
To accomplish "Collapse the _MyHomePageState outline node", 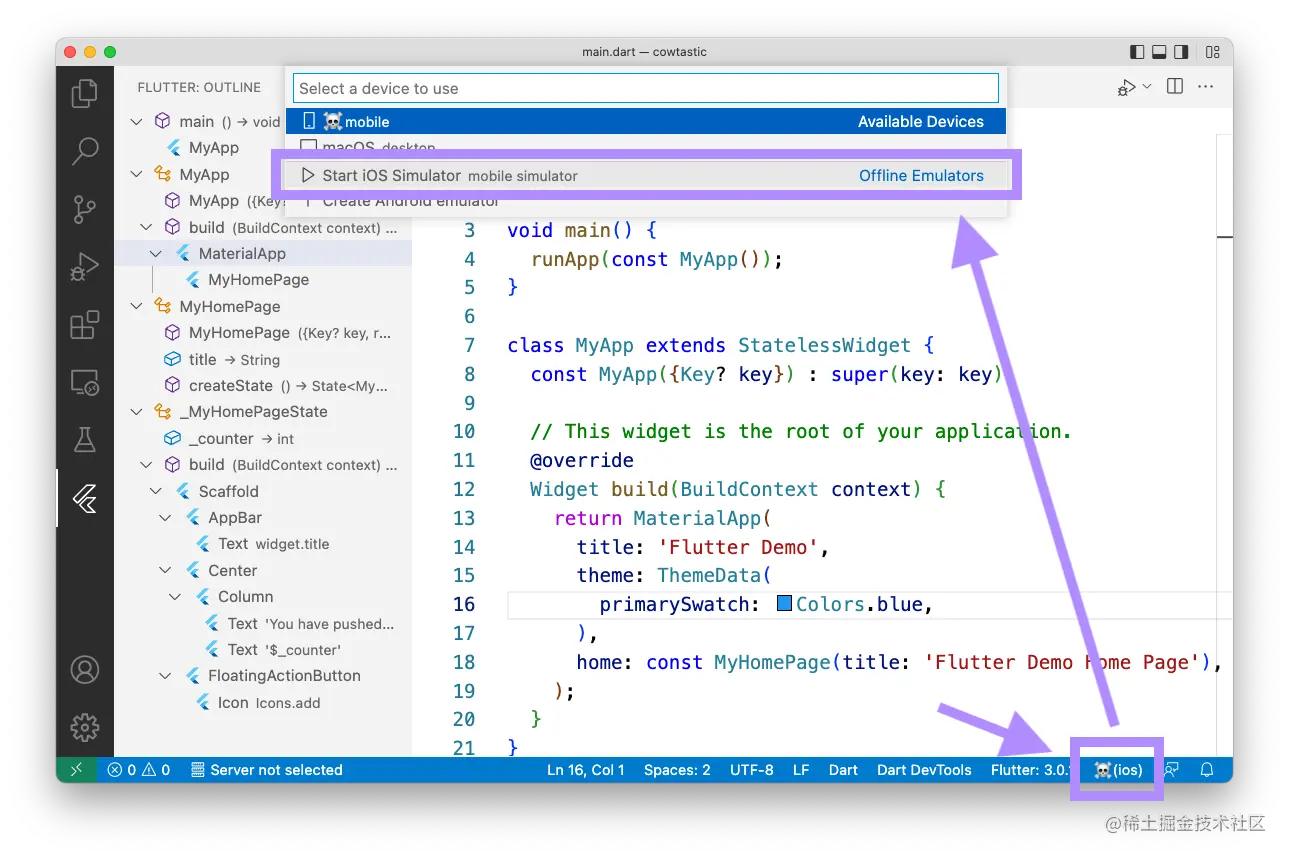I will pyautogui.click(x=137, y=411).
